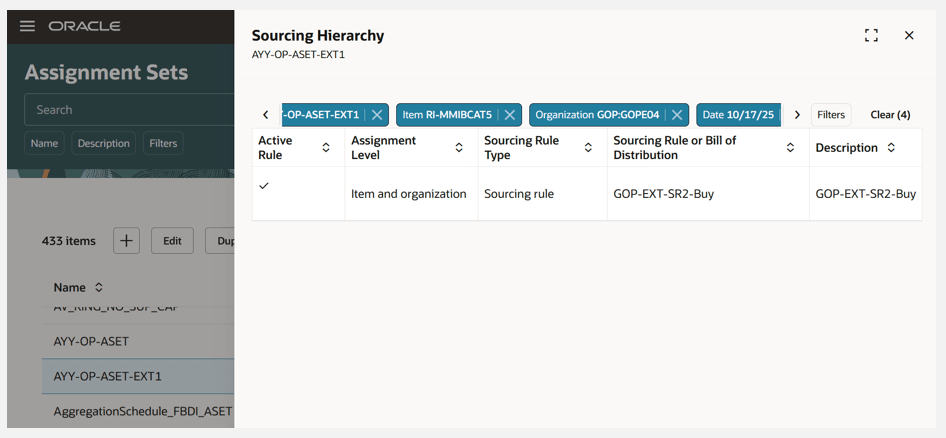This screenshot has height=438, width=946.
Task: Close the Sourcing Hierarchy panel
Action: point(909,35)
